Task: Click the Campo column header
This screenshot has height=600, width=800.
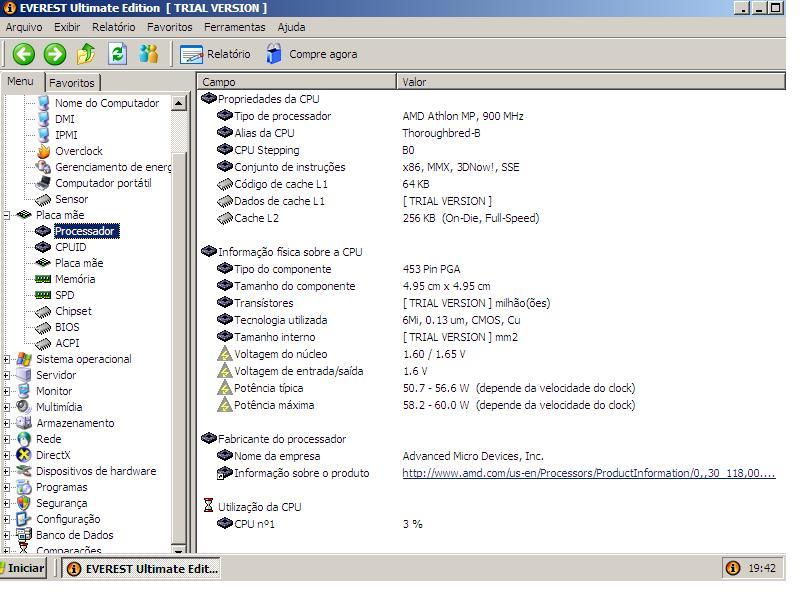Action: click(x=297, y=82)
